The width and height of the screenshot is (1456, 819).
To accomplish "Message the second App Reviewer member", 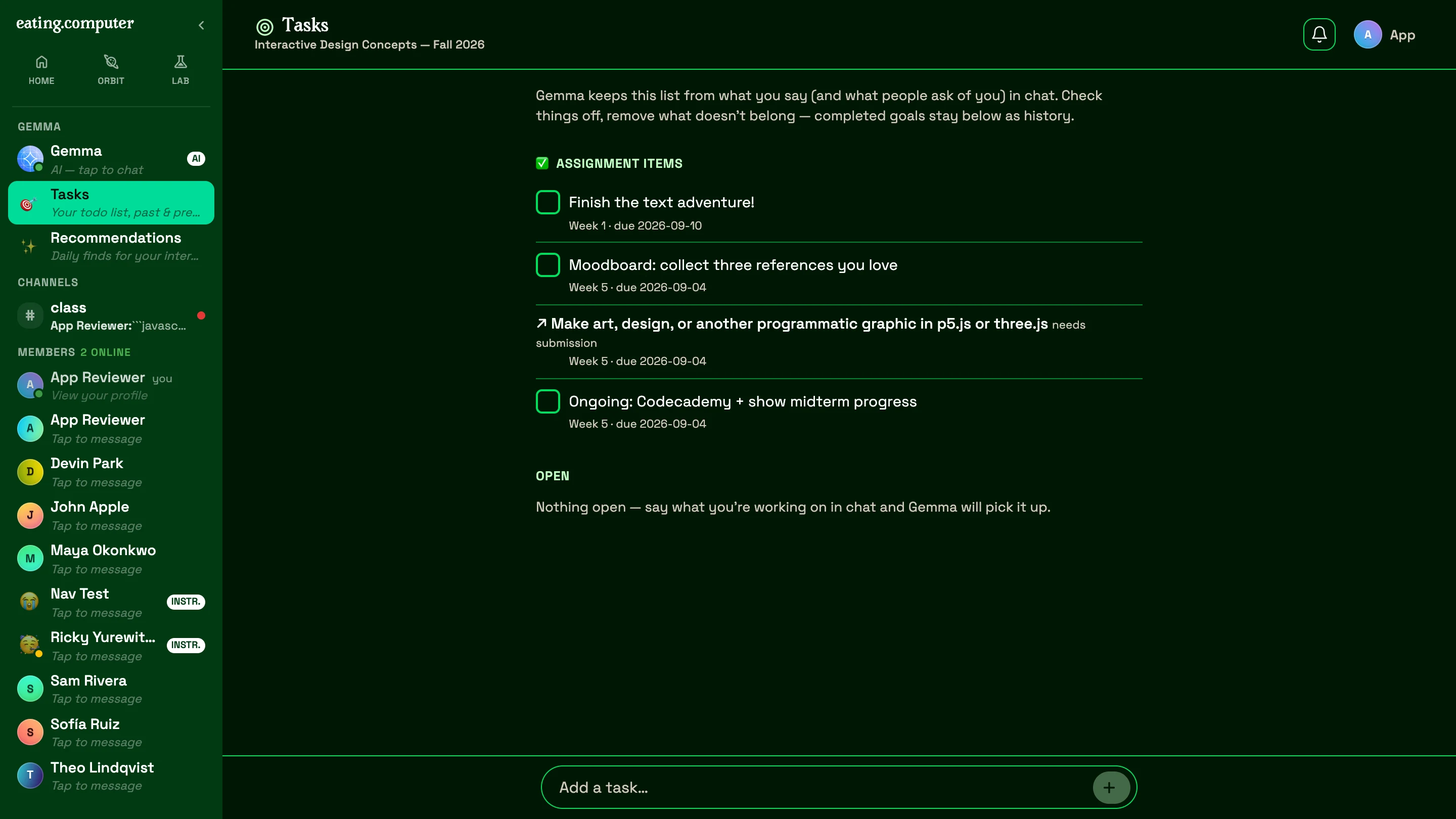I will (111, 429).
